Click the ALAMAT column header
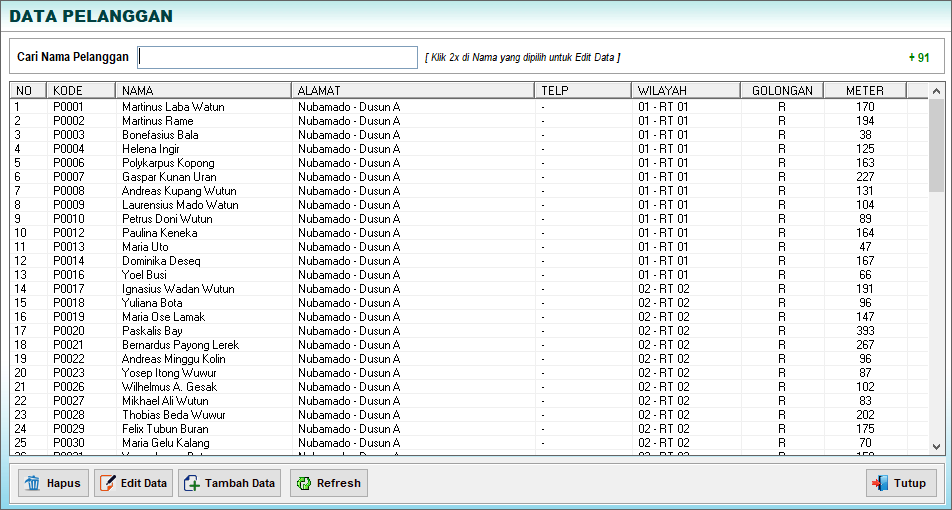Screen dimensions: 952x510 pyautogui.click(x=410, y=91)
